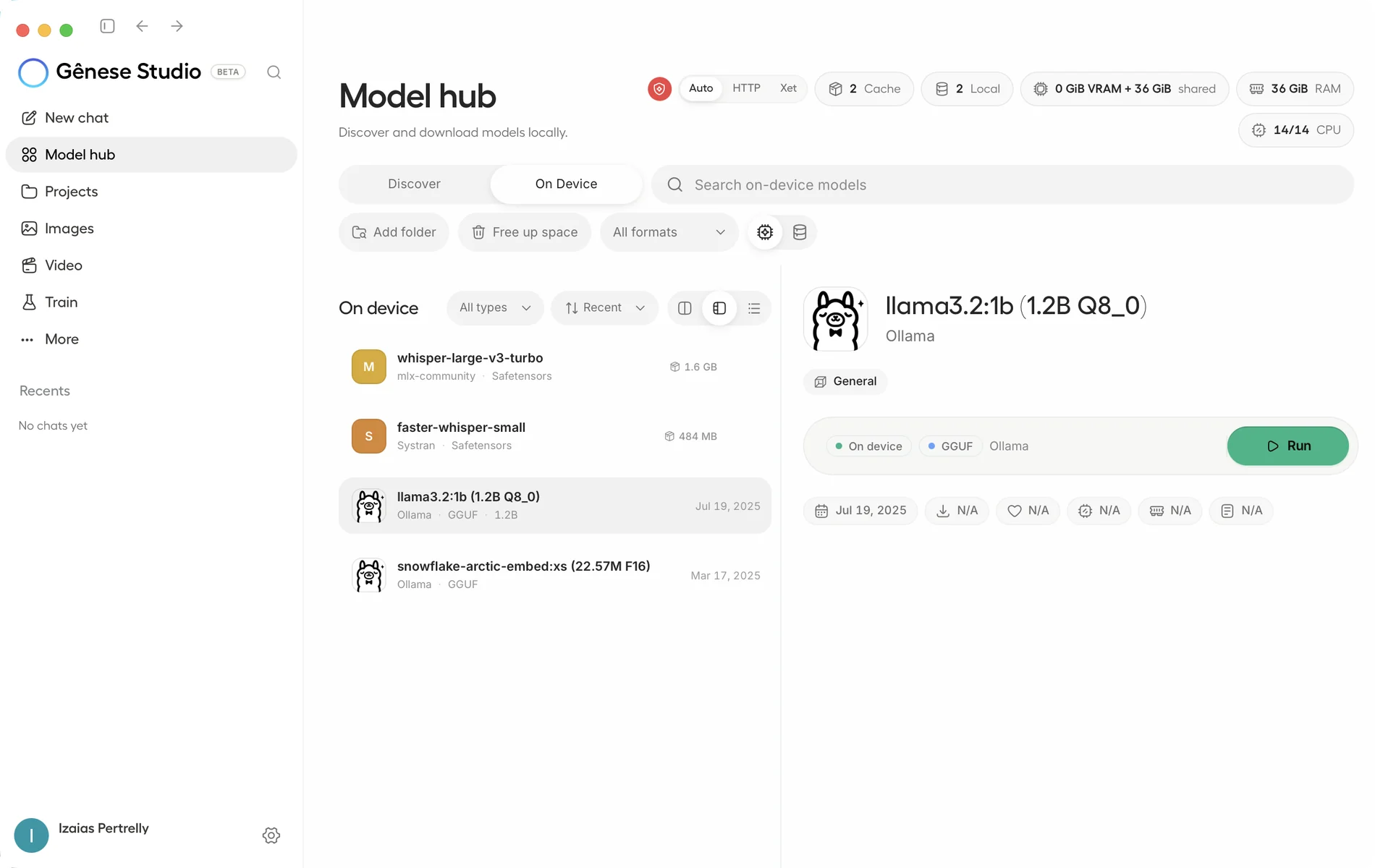Viewport: 1375px width, 868px height.
Task: Open the user settings gear icon
Action: pos(271,835)
